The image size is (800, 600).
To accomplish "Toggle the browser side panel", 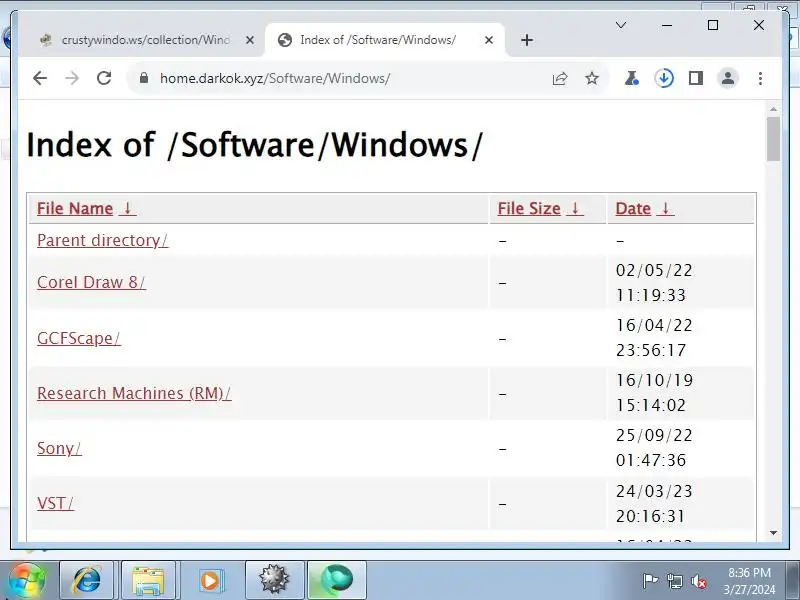I will coord(696,79).
